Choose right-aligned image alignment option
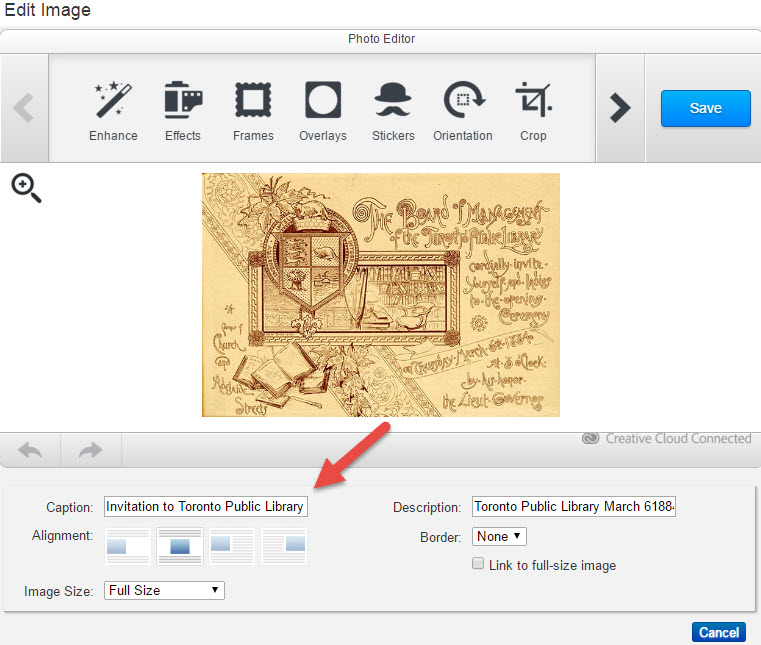The width and height of the screenshot is (761, 645). pos(284,546)
